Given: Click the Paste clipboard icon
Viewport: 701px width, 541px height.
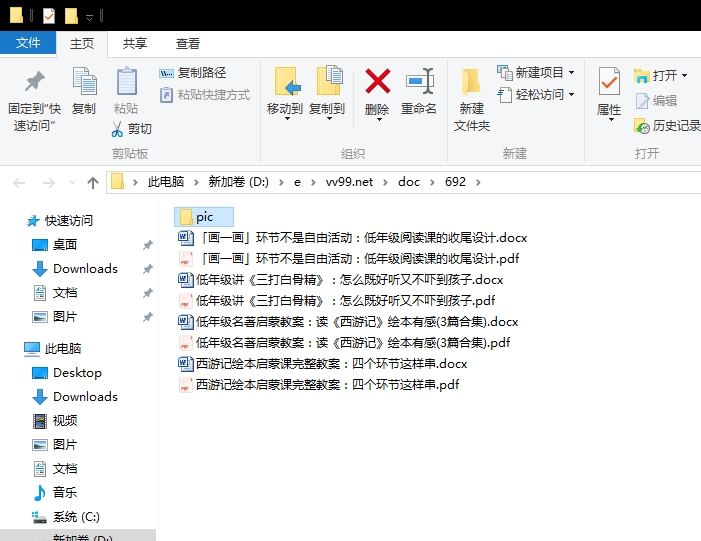Looking at the screenshot, I should (126, 91).
